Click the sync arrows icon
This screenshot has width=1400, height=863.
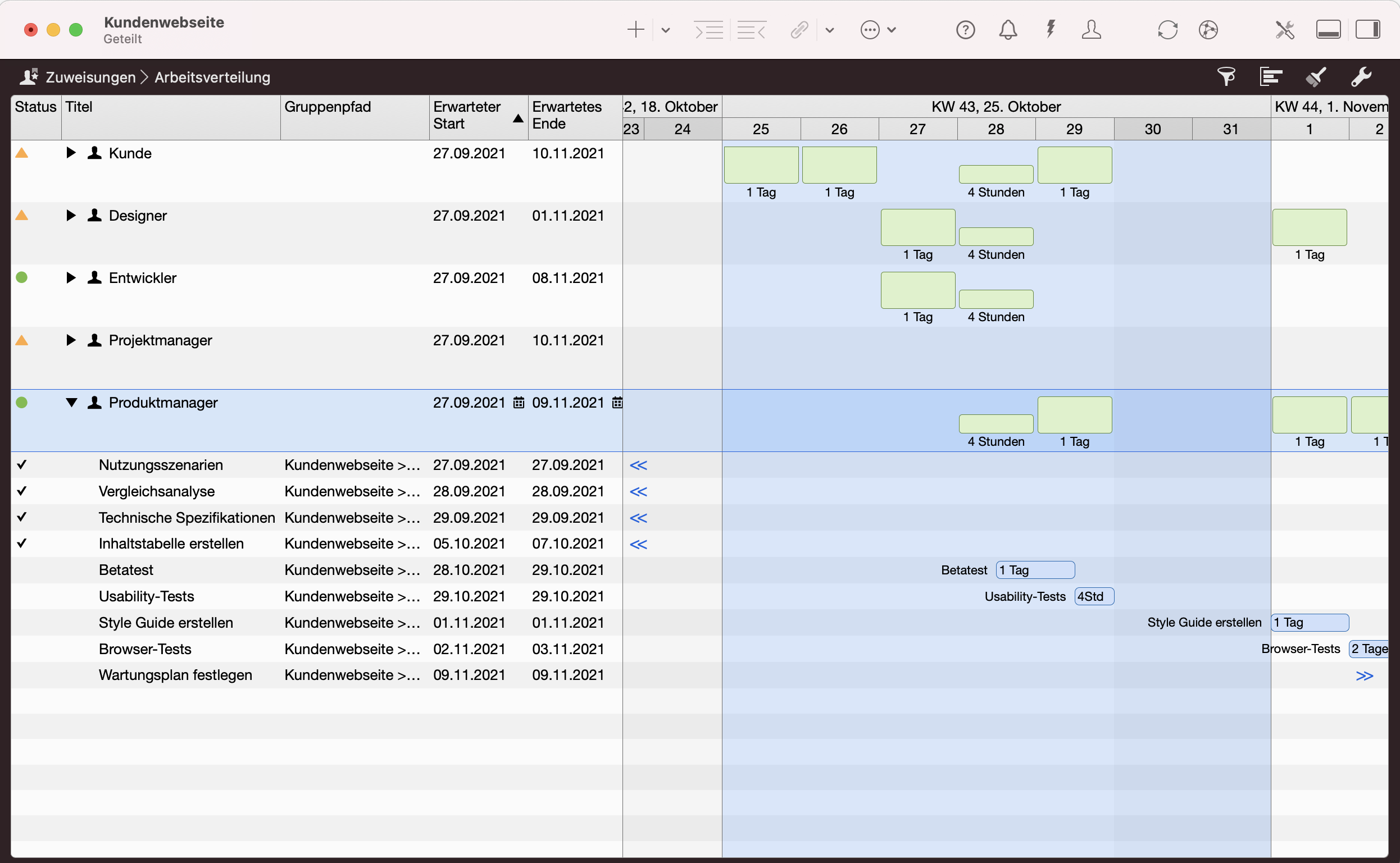pyautogui.click(x=1167, y=30)
